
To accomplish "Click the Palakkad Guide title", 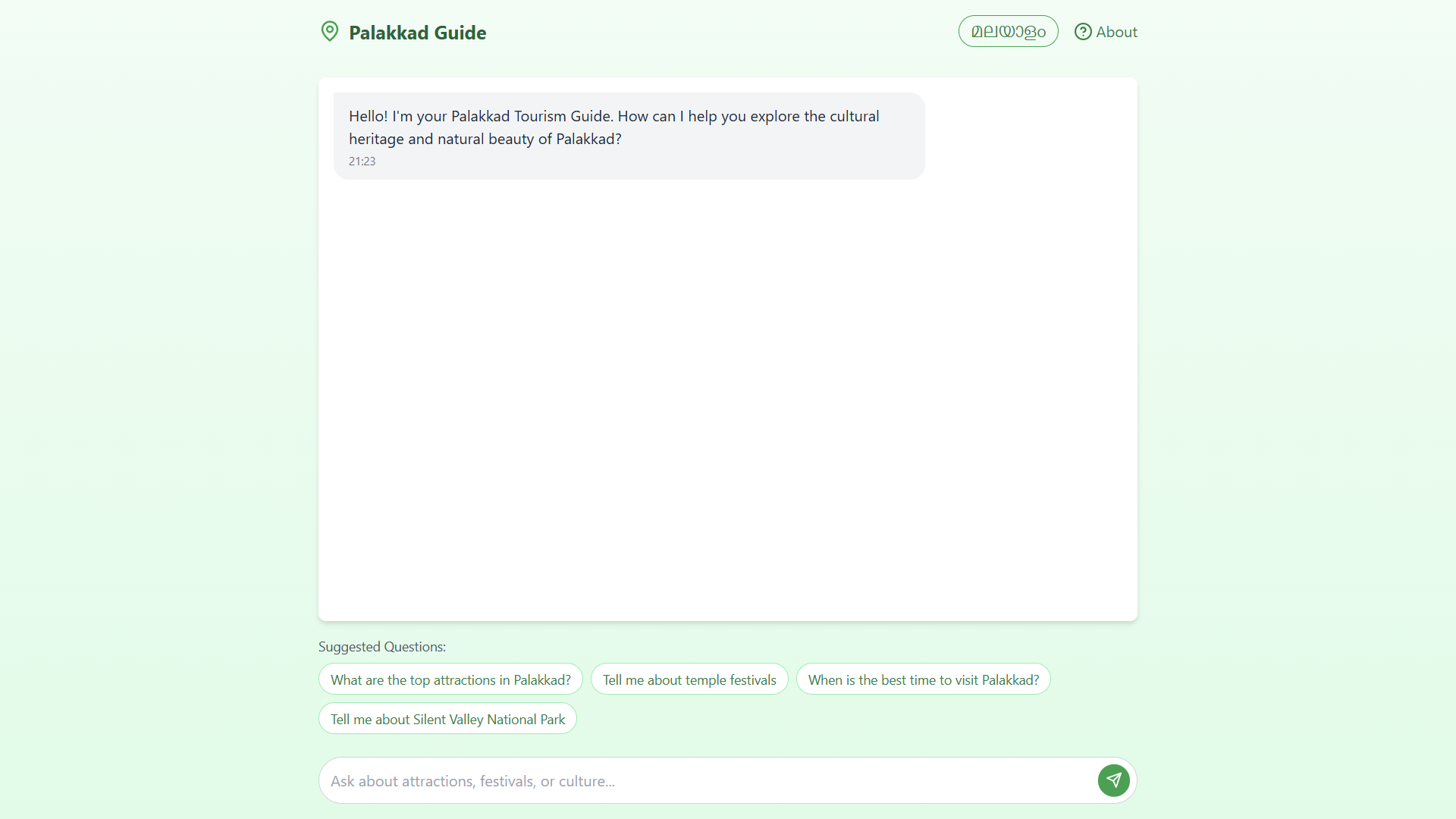I will pos(417,33).
